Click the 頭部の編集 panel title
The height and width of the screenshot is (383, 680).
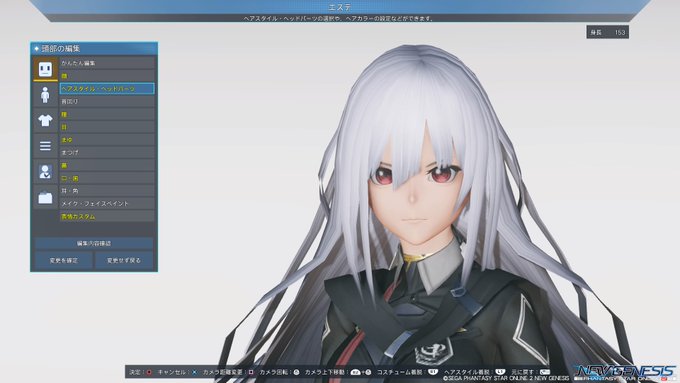tap(61, 49)
